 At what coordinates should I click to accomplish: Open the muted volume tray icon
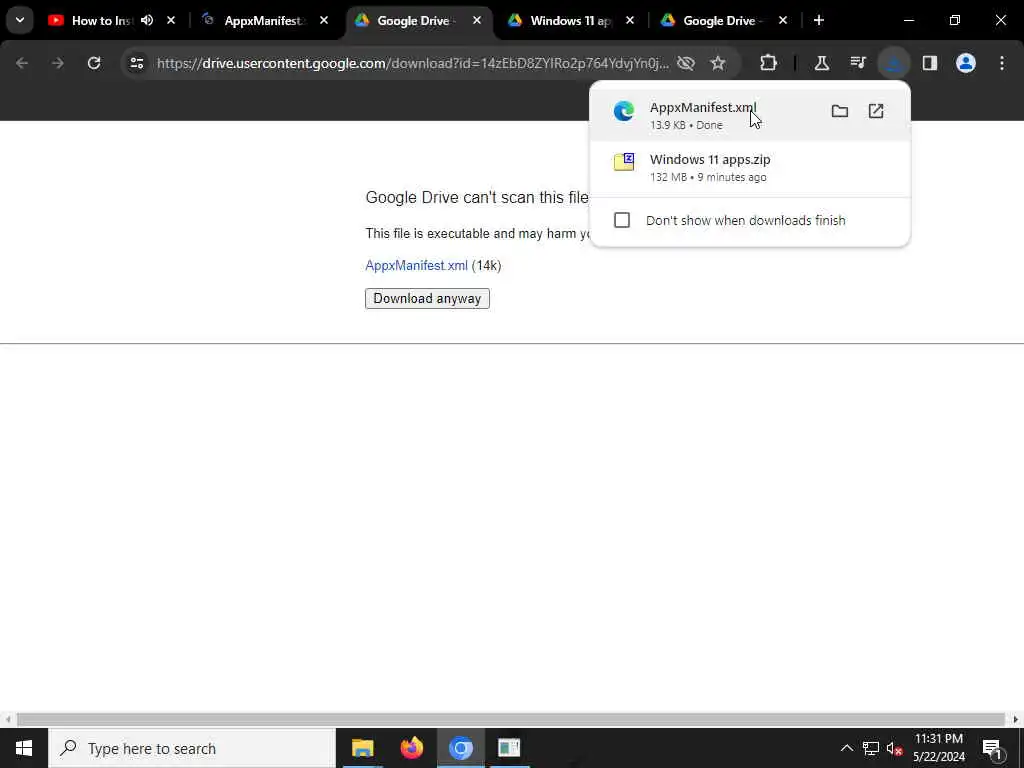click(x=894, y=748)
